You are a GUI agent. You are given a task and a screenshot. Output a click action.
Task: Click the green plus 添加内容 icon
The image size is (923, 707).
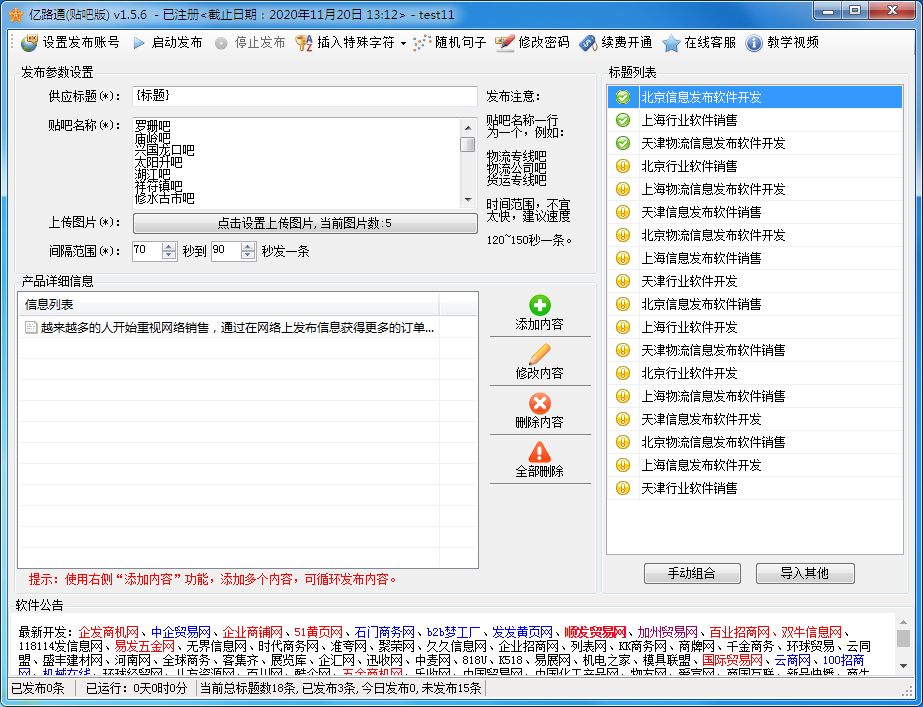click(540, 306)
